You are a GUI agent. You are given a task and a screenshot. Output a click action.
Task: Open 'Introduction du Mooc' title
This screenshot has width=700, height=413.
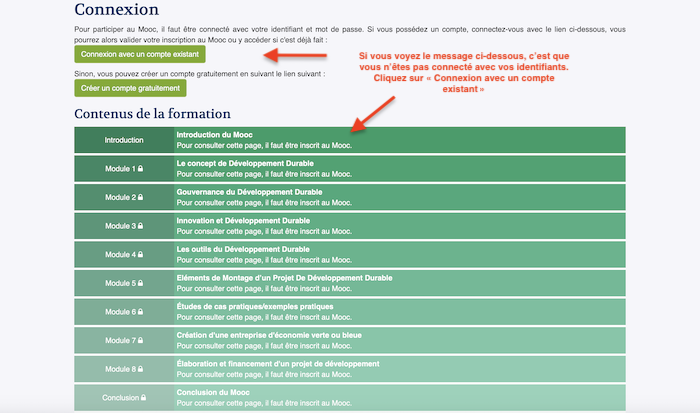pyautogui.click(x=214, y=134)
